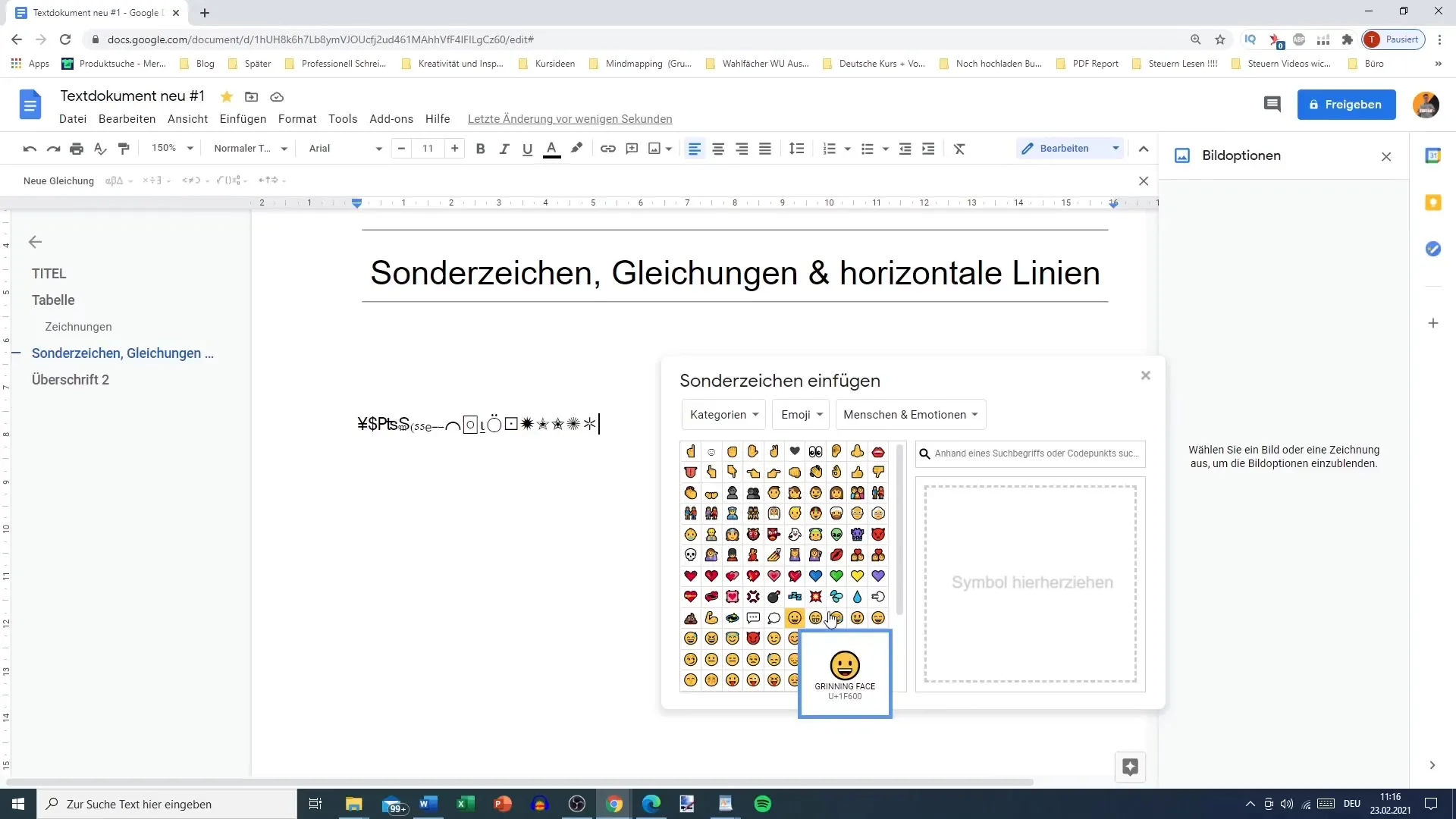Select the paint format tool
This screenshot has height=819, width=1456.
point(124,149)
